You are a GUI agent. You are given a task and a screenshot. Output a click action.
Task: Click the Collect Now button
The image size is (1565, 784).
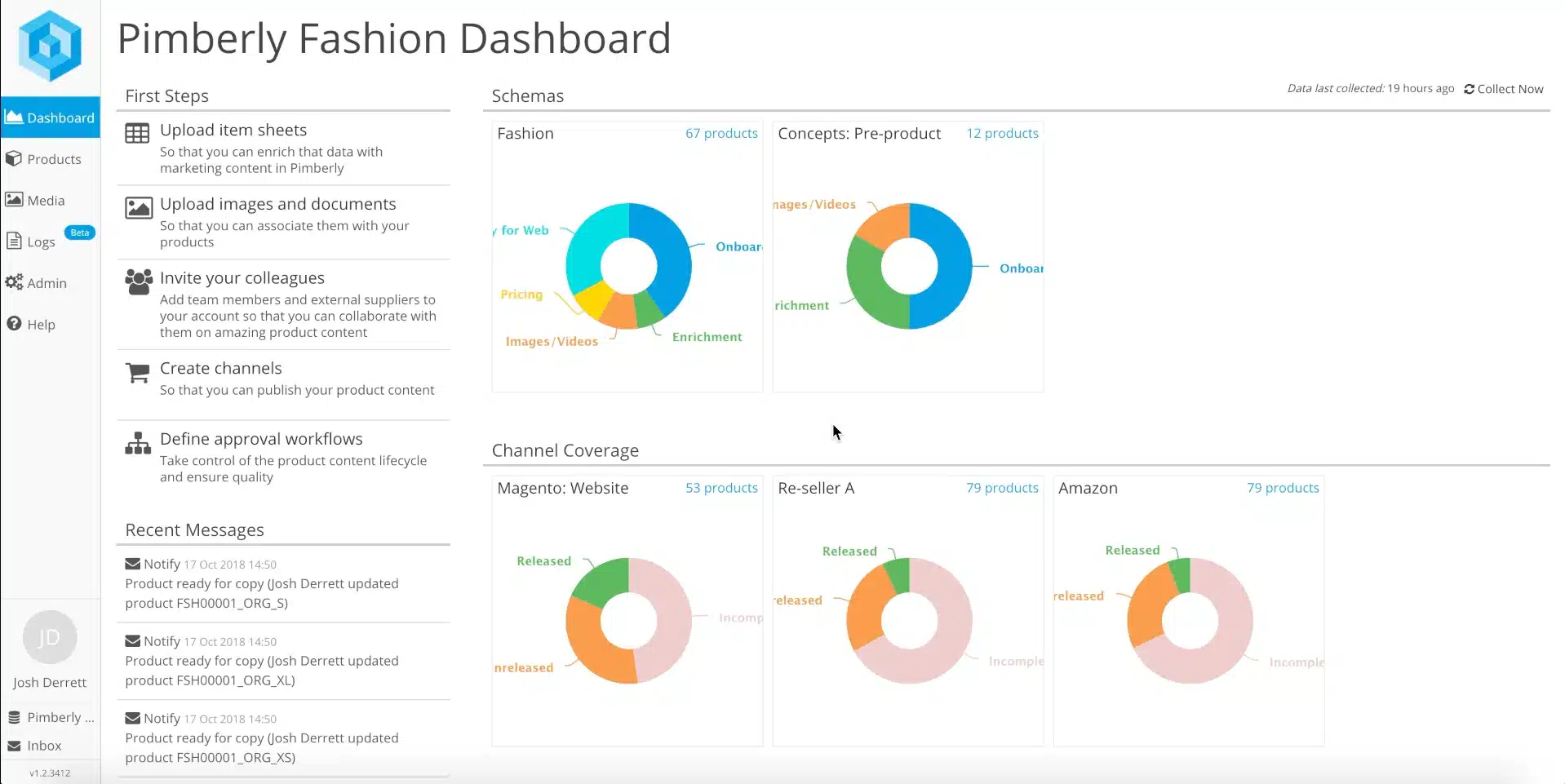tap(1504, 89)
